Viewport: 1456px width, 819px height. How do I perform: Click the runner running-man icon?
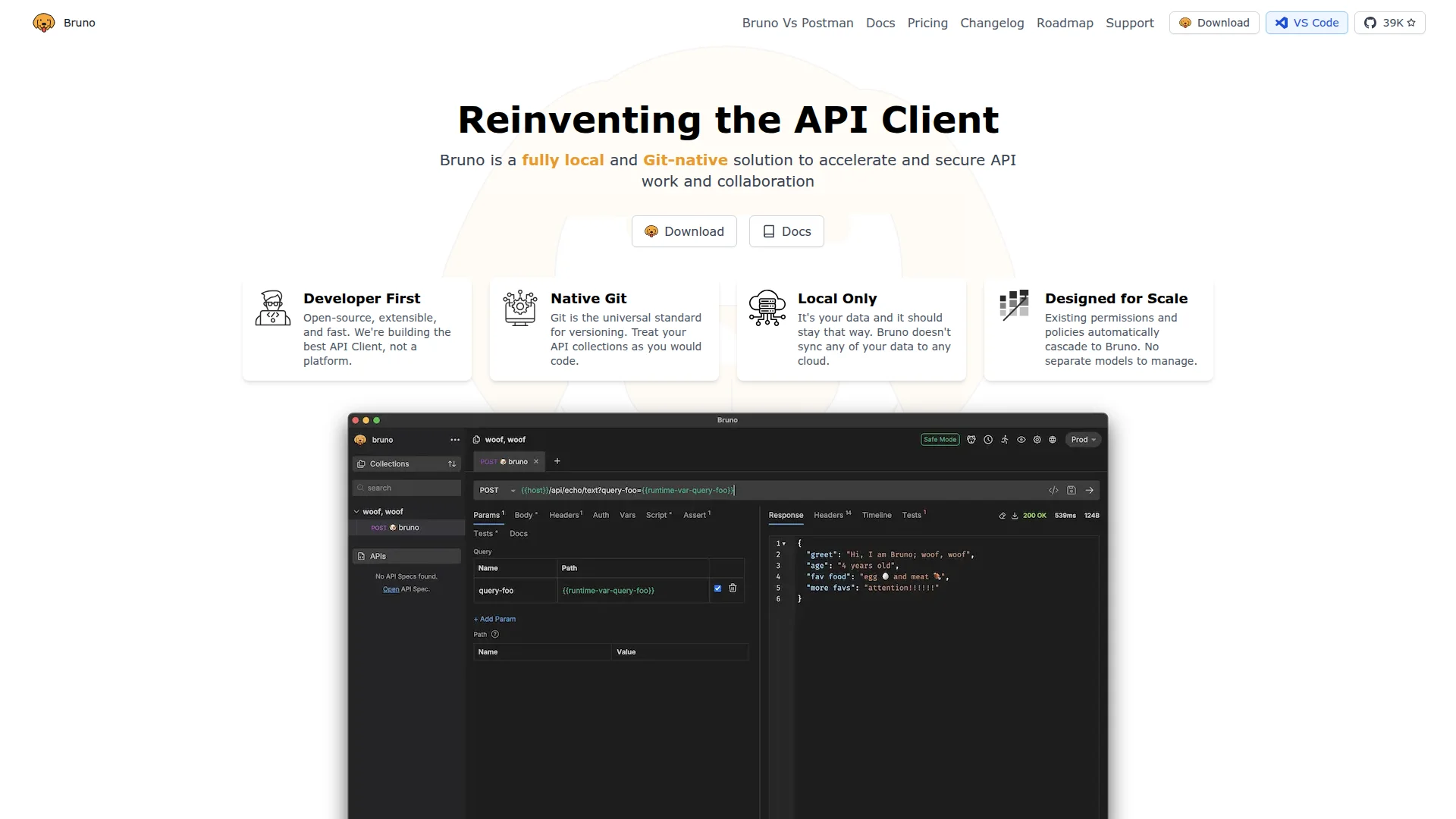pyautogui.click(x=1005, y=440)
